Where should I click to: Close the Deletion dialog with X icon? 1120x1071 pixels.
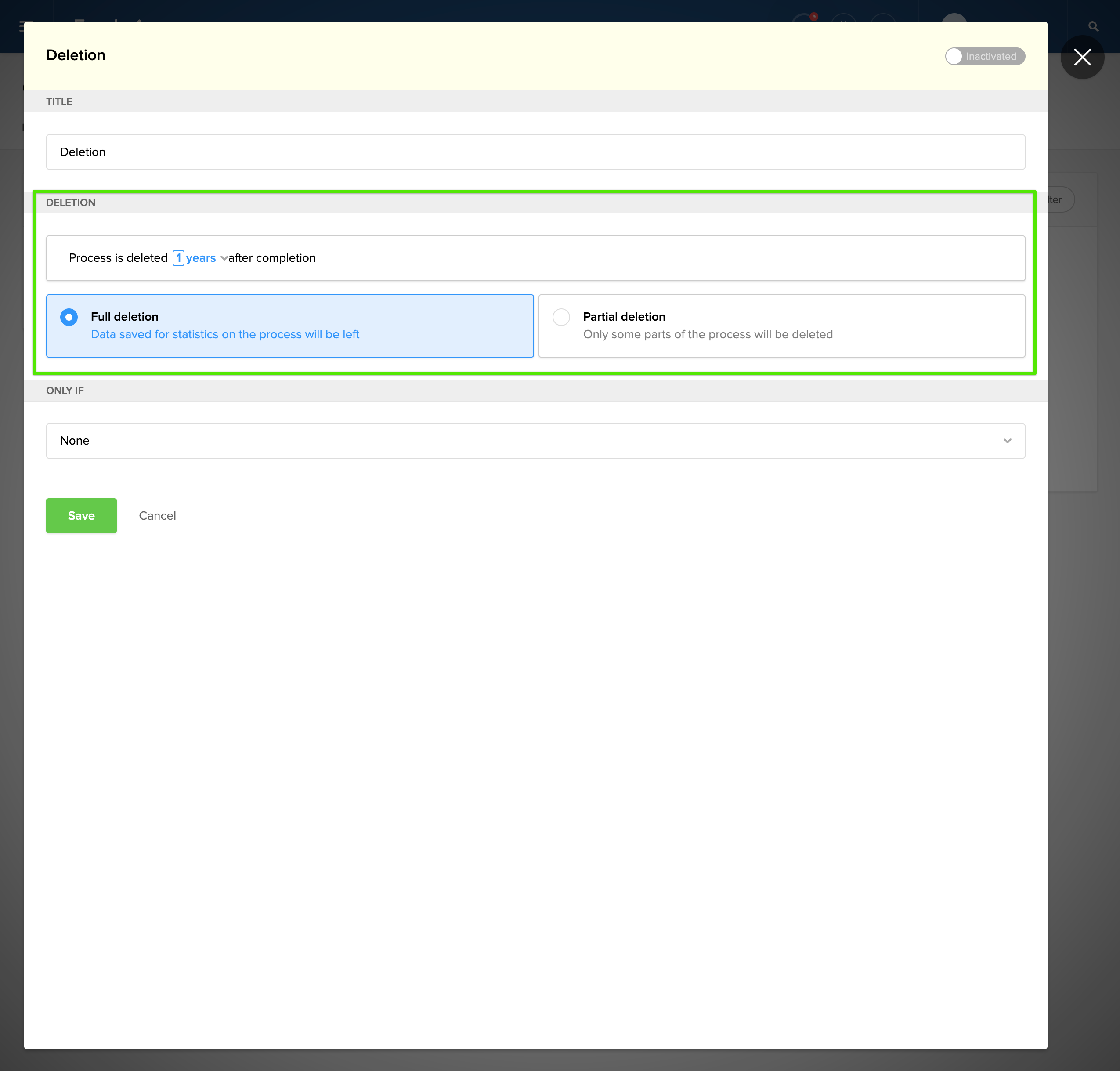1082,57
